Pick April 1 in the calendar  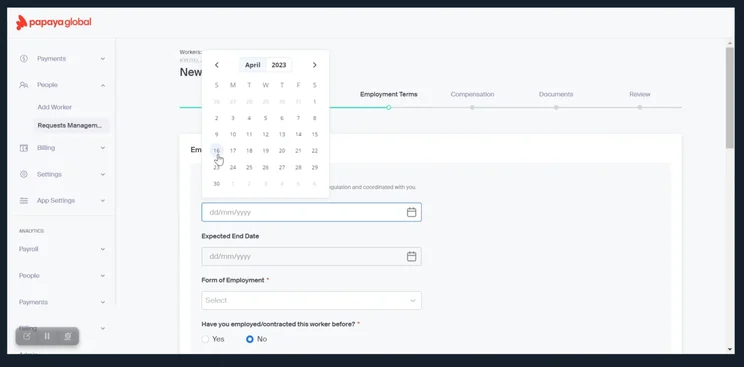[315, 102]
